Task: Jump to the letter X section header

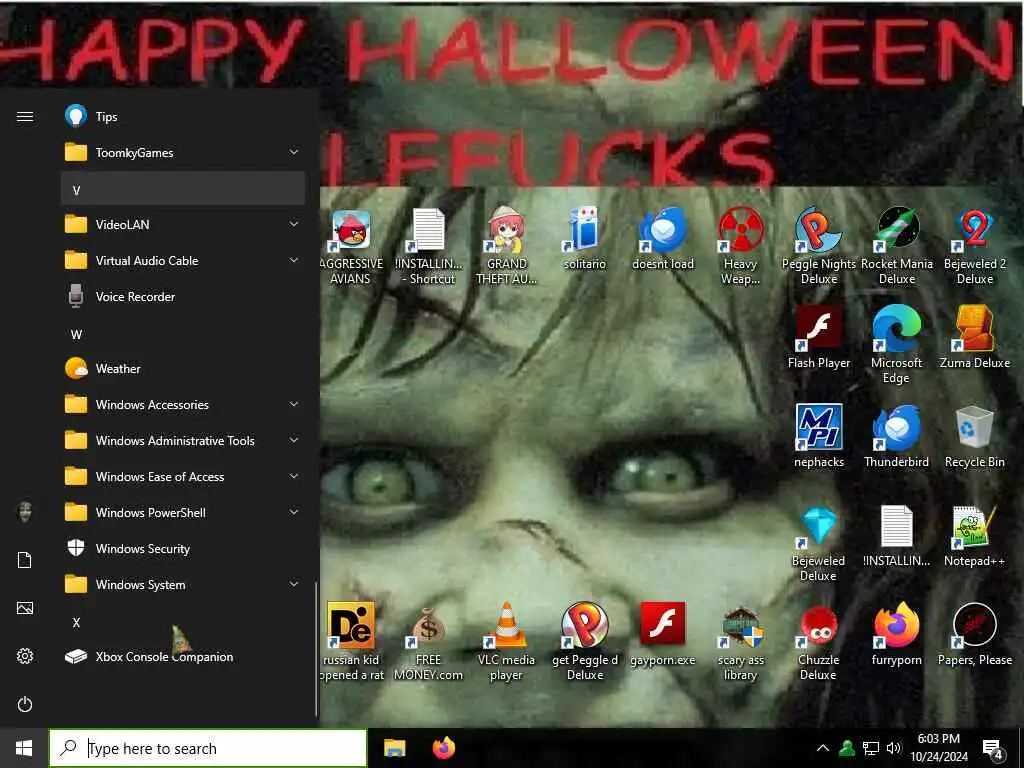Action: (184, 622)
